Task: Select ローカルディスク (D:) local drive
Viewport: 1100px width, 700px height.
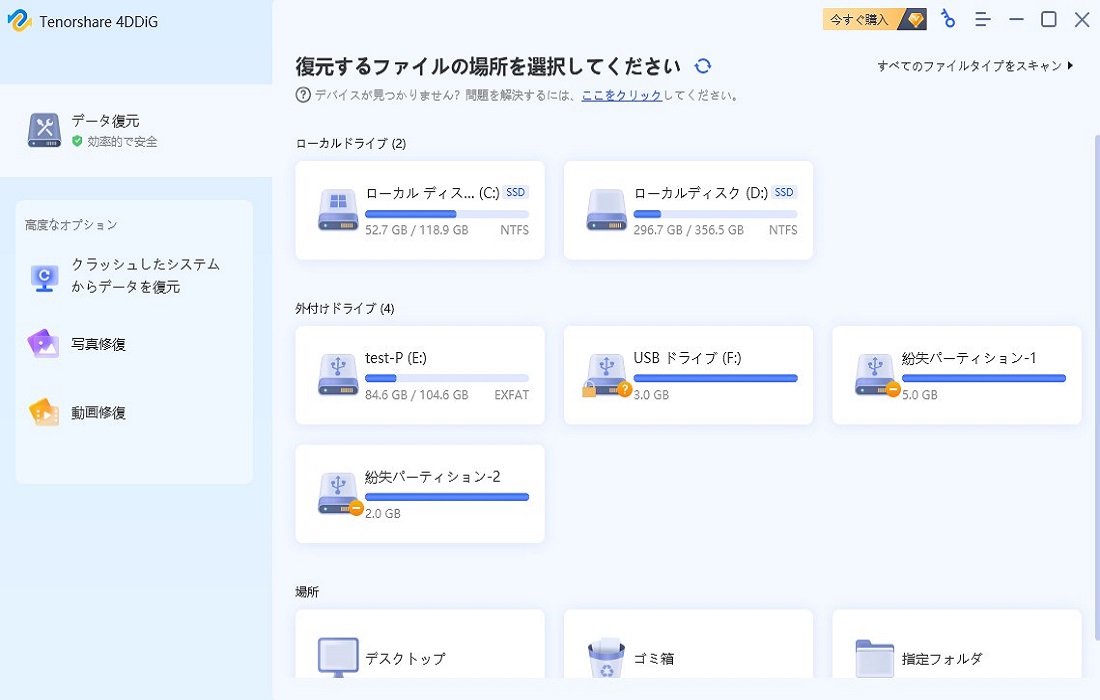Action: pyautogui.click(x=688, y=210)
